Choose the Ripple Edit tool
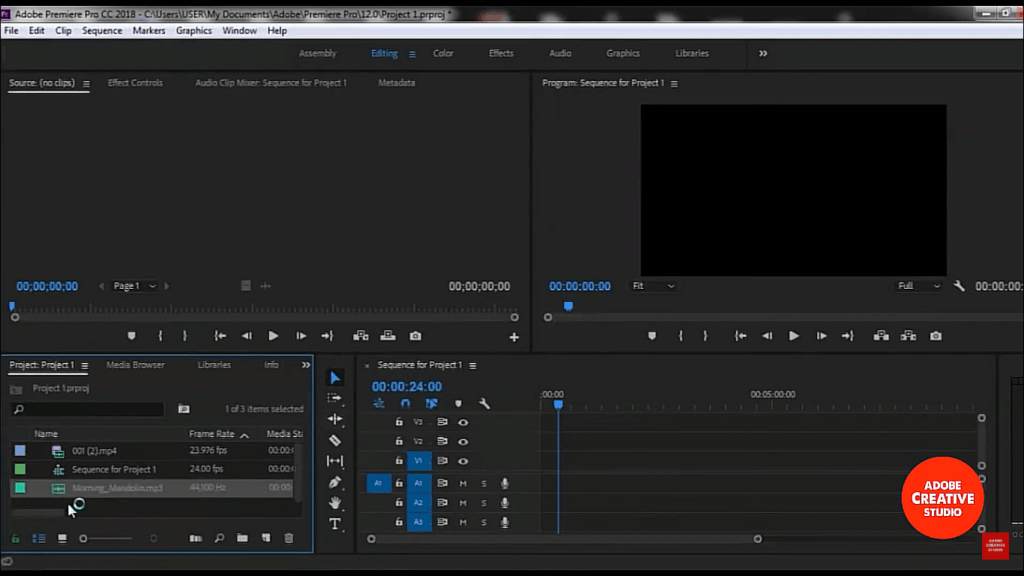This screenshot has width=1024, height=576. (x=334, y=419)
